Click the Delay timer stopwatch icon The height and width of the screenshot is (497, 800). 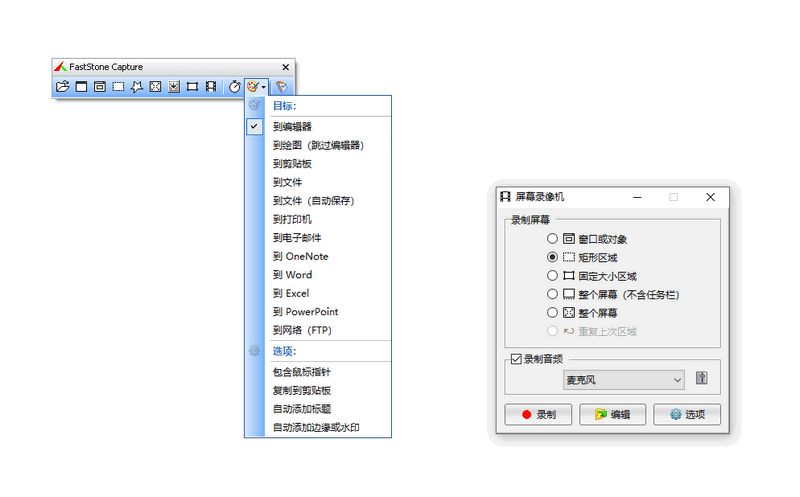(x=234, y=87)
